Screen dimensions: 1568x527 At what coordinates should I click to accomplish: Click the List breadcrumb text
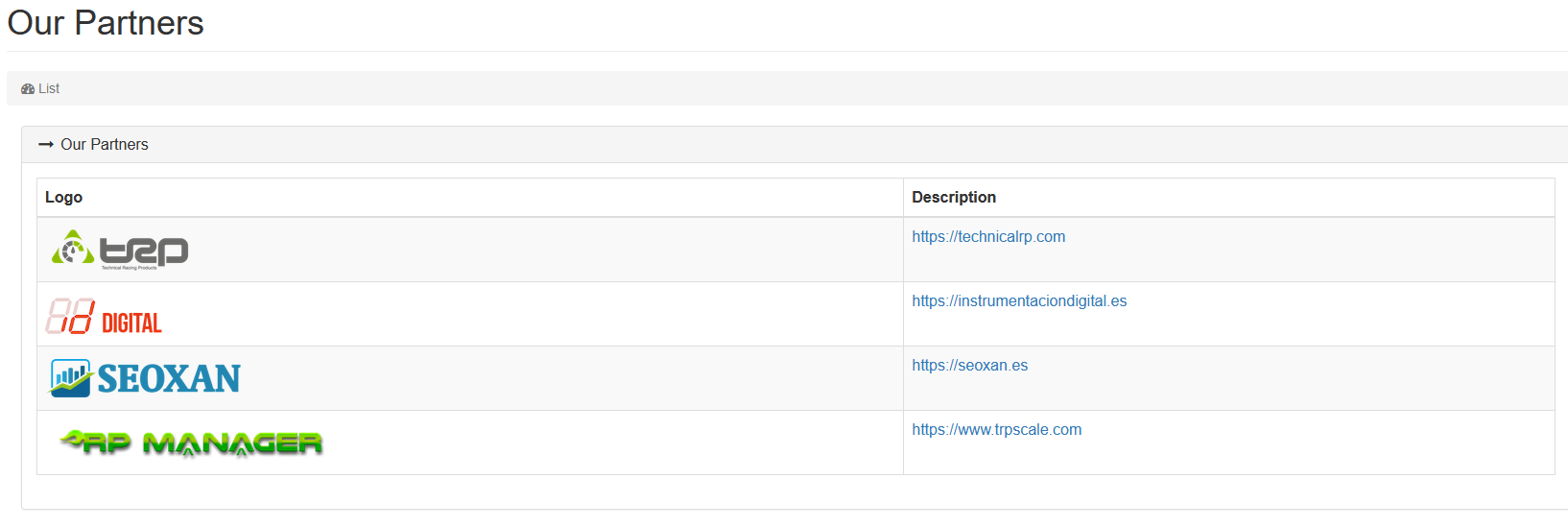tap(49, 88)
